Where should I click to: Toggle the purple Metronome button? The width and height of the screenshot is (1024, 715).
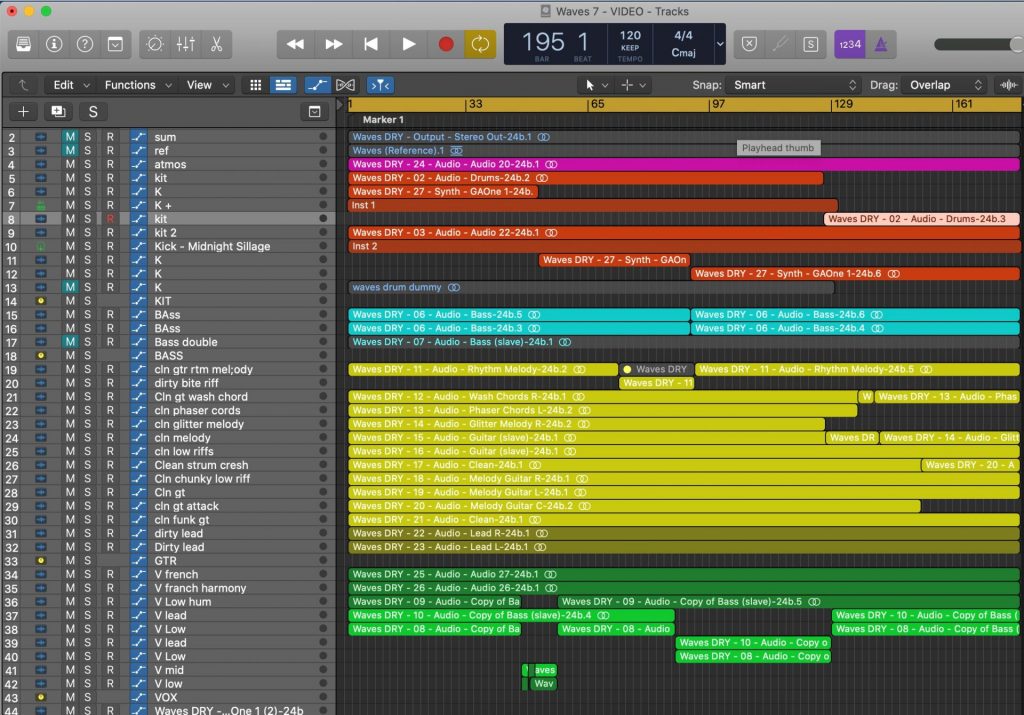(881, 44)
